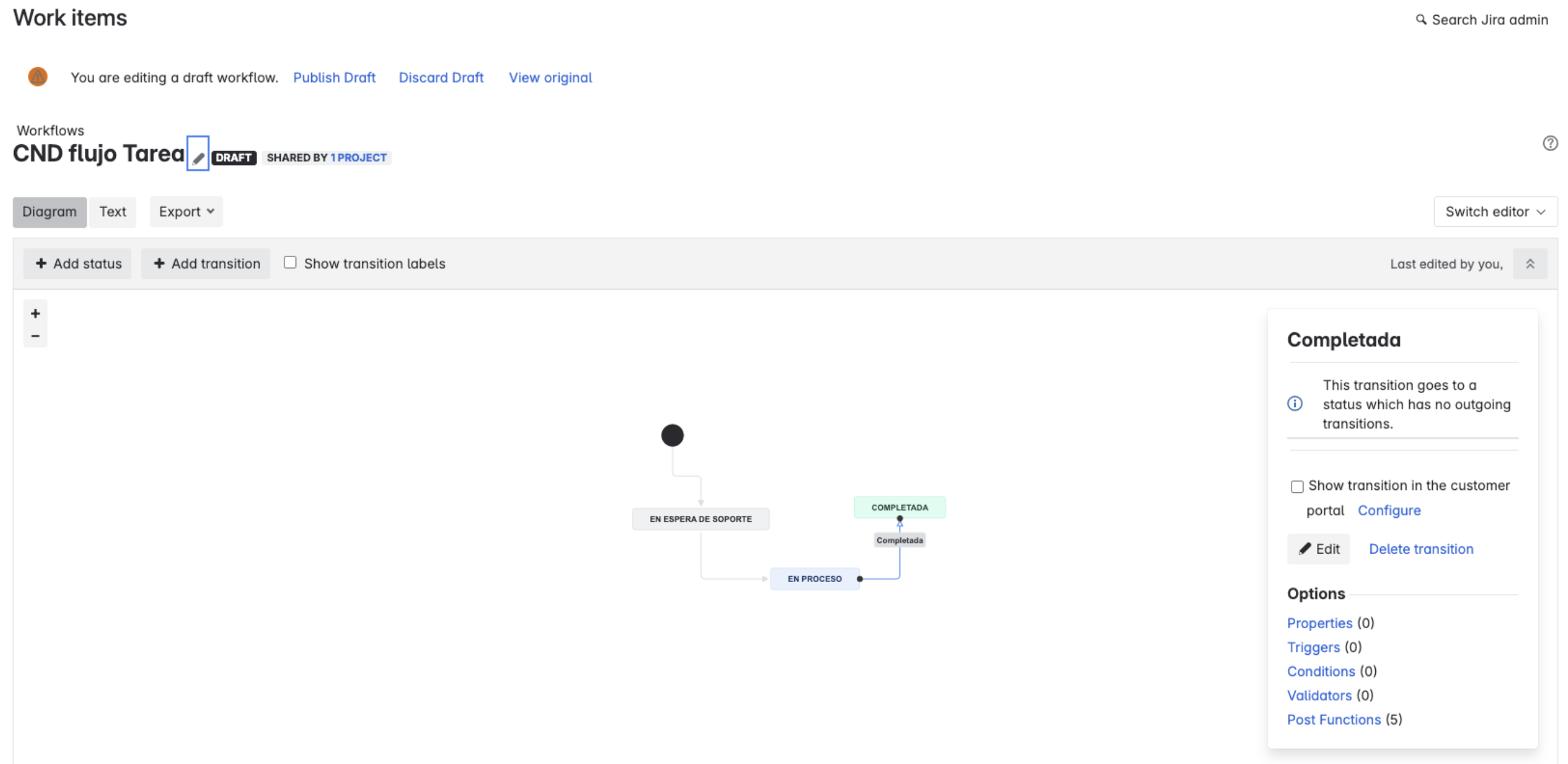Open the Conditions link
The image size is (1568, 764).
(1321, 671)
